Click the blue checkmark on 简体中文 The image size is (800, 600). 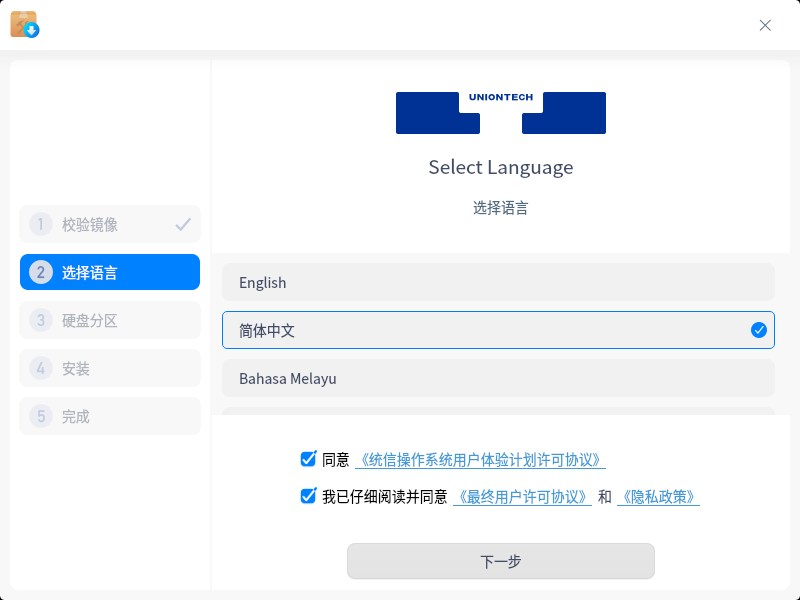tap(759, 330)
